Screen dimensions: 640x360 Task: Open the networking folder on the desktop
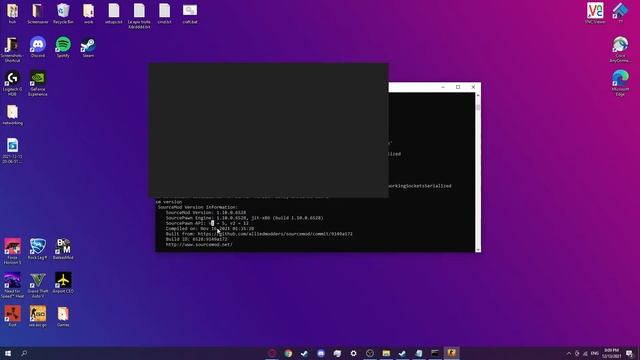pyautogui.click(x=12, y=114)
